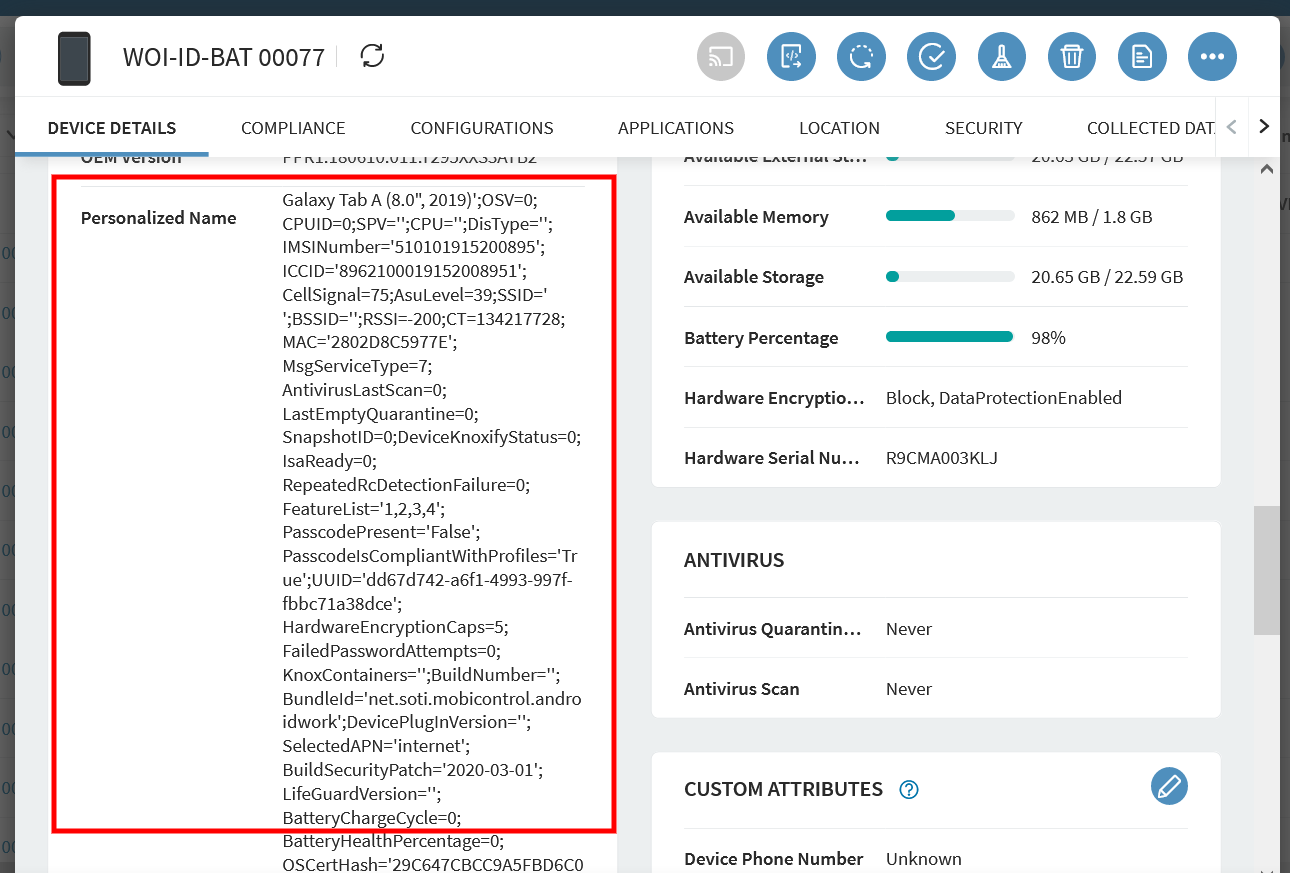Viewport: 1290px width, 873px height.
Task: Click the dashed circular refresh action icon
Action: point(861,57)
